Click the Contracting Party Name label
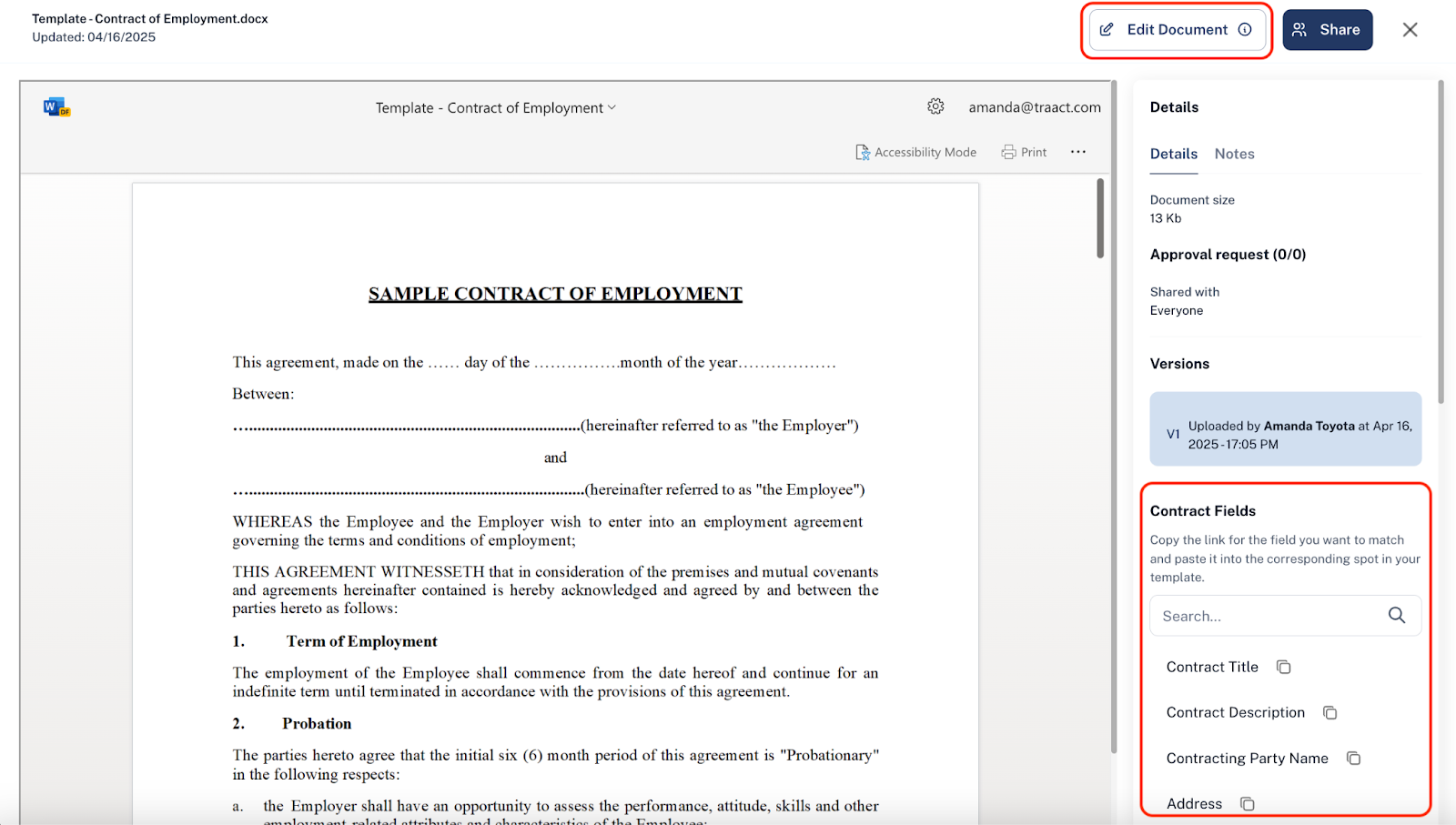This screenshot has width=1456, height=825. [x=1248, y=759]
